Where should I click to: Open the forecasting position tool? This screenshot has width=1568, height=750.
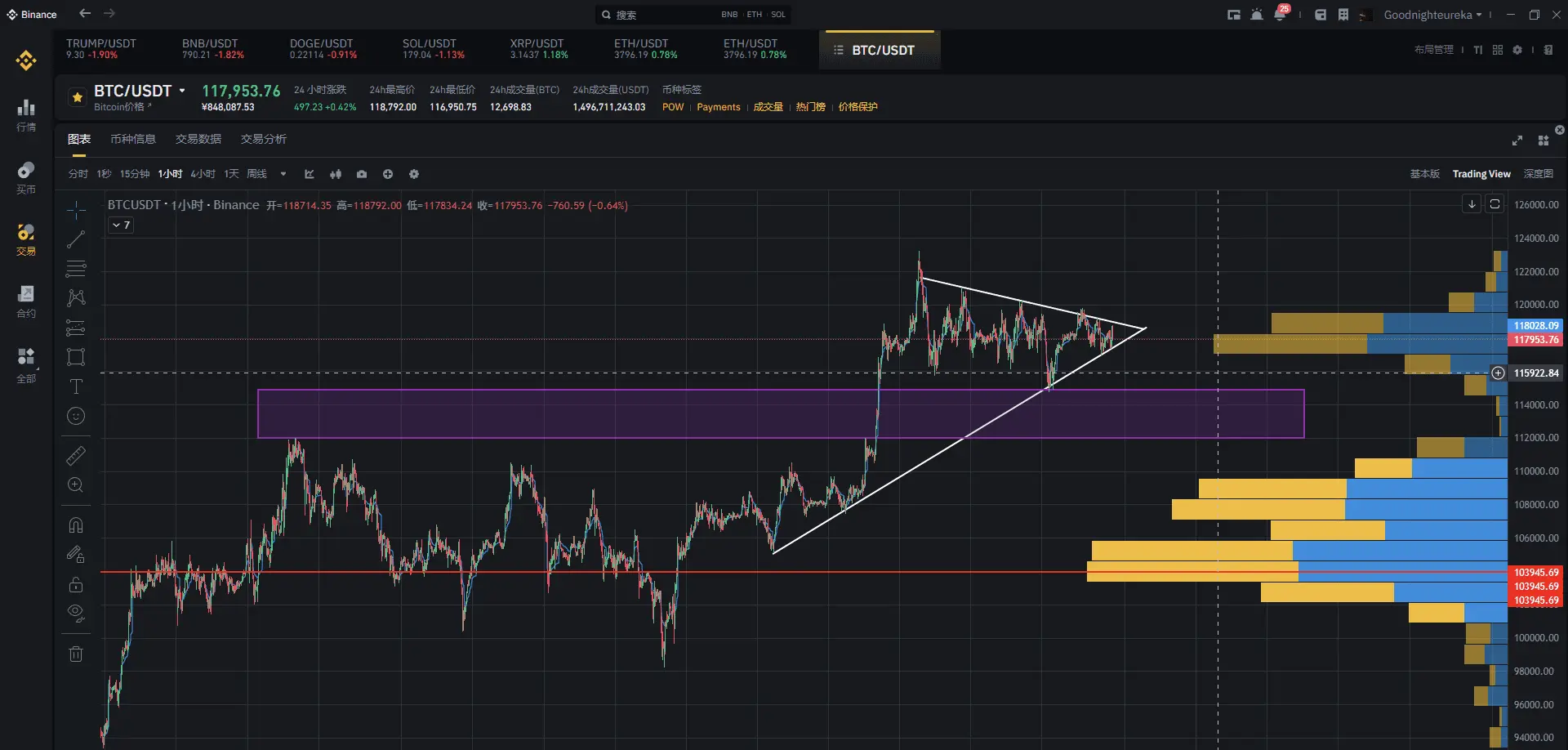(76, 328)
